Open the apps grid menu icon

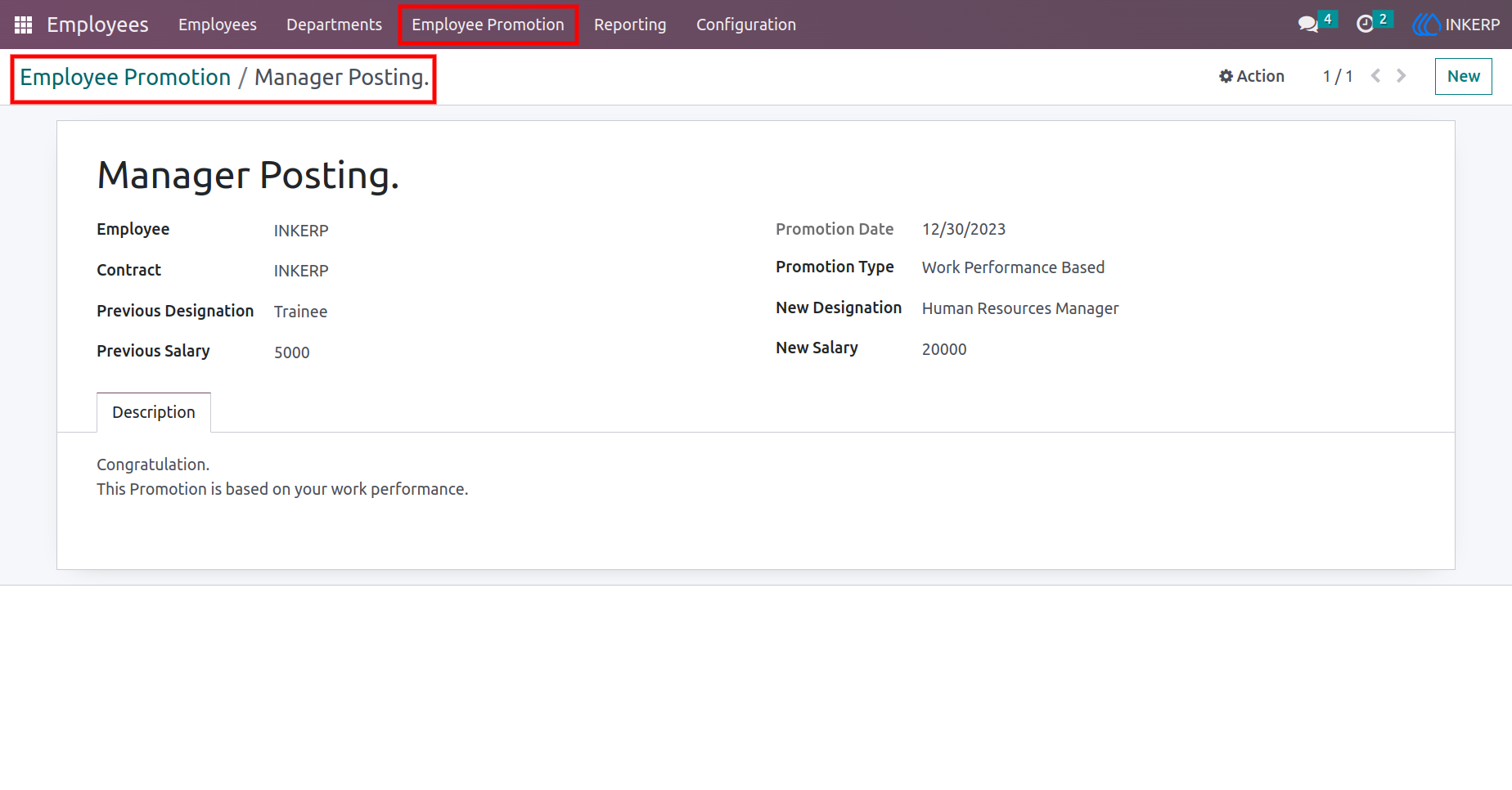tap(23, 25)
